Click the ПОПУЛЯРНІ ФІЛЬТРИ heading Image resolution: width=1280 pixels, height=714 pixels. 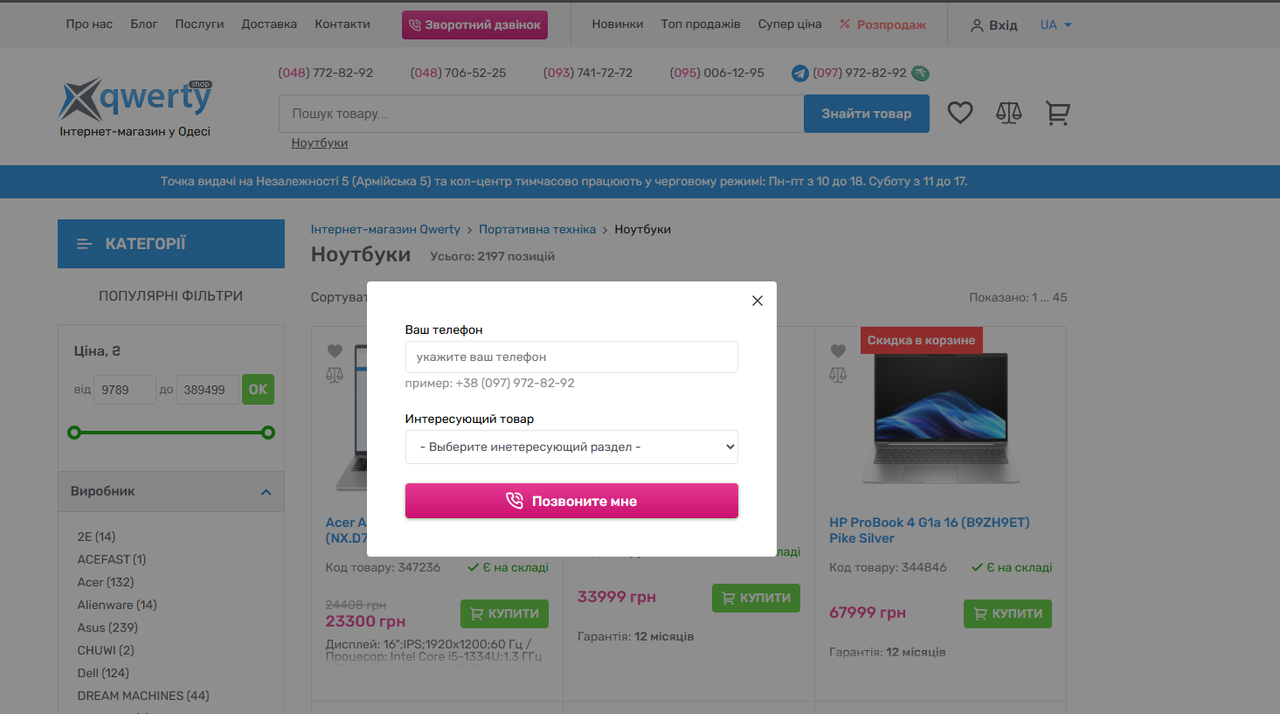tap(171, 296)
